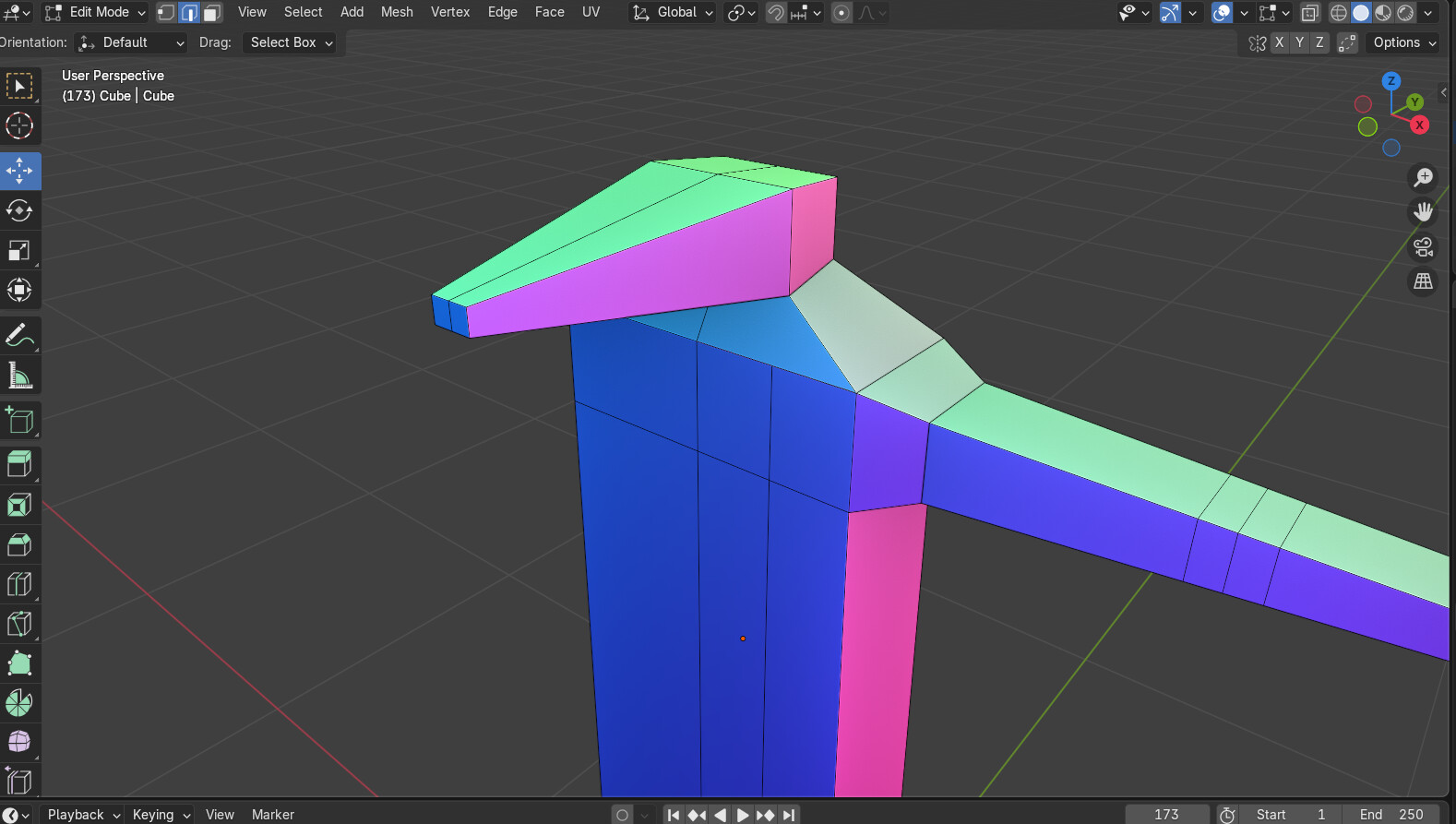Screen dimensions: 1456x824
Task: Choose the Annotate tool
Action: [19, 335]
